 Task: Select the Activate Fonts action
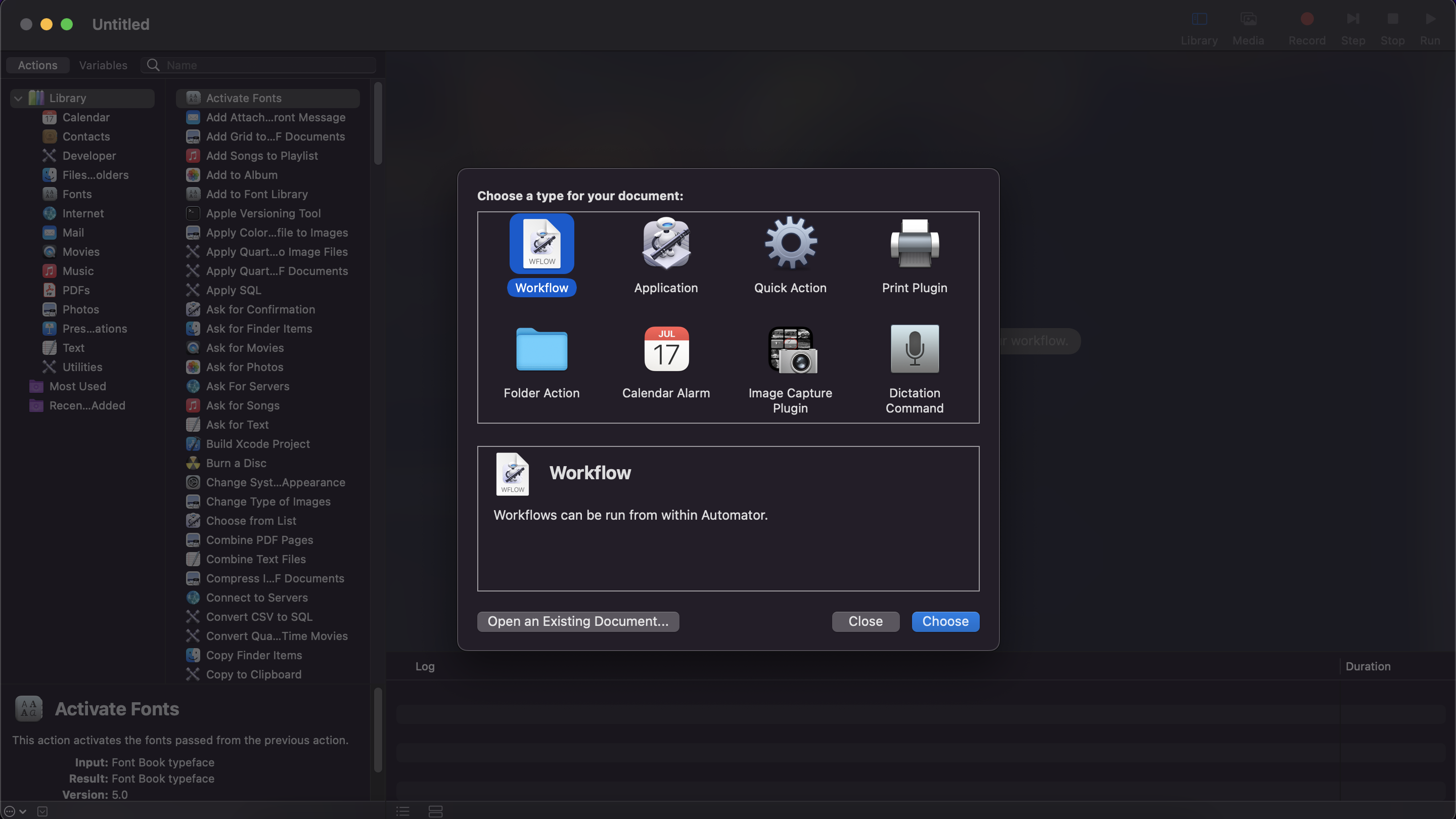click(x=268, y=99)
